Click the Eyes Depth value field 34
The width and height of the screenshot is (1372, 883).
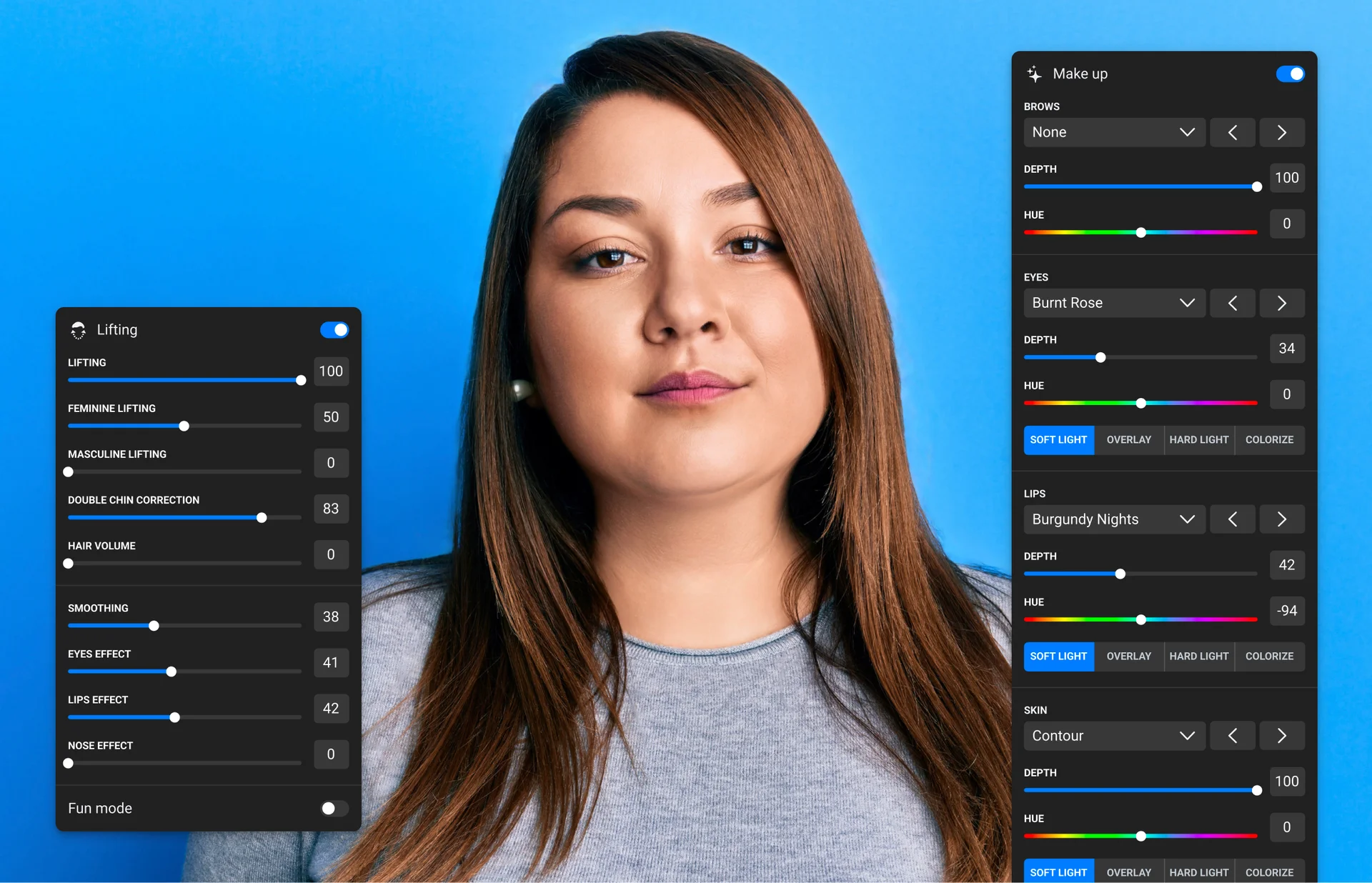pos(1288,349)
